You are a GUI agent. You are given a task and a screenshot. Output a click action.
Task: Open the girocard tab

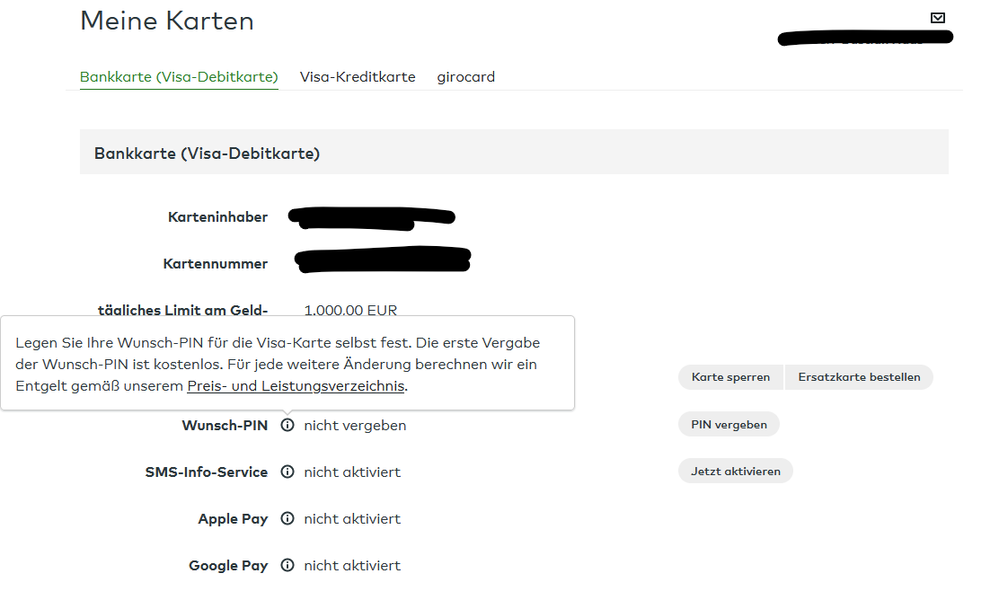coord(466,77)
